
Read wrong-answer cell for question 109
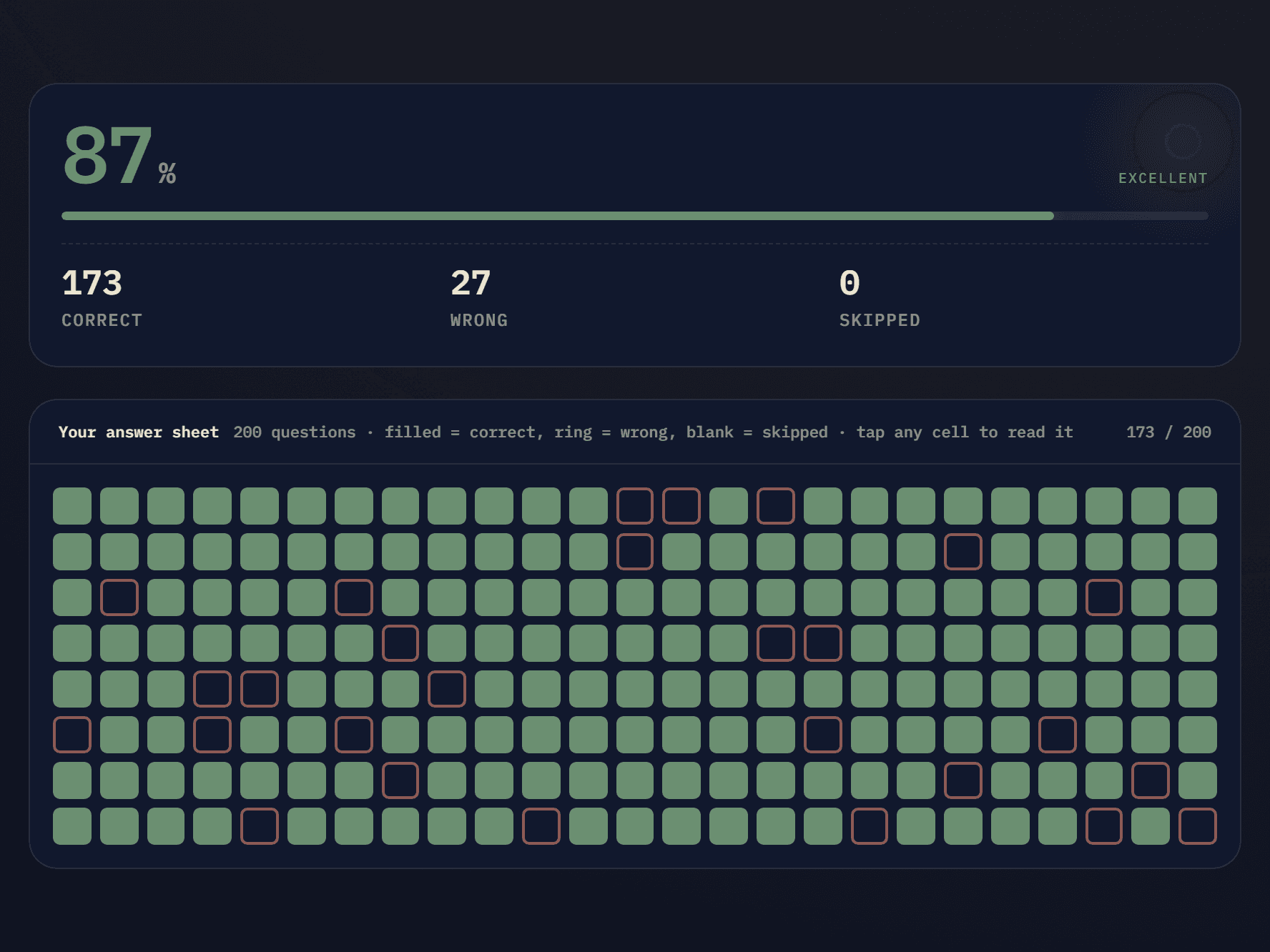[x=447, y=689]
